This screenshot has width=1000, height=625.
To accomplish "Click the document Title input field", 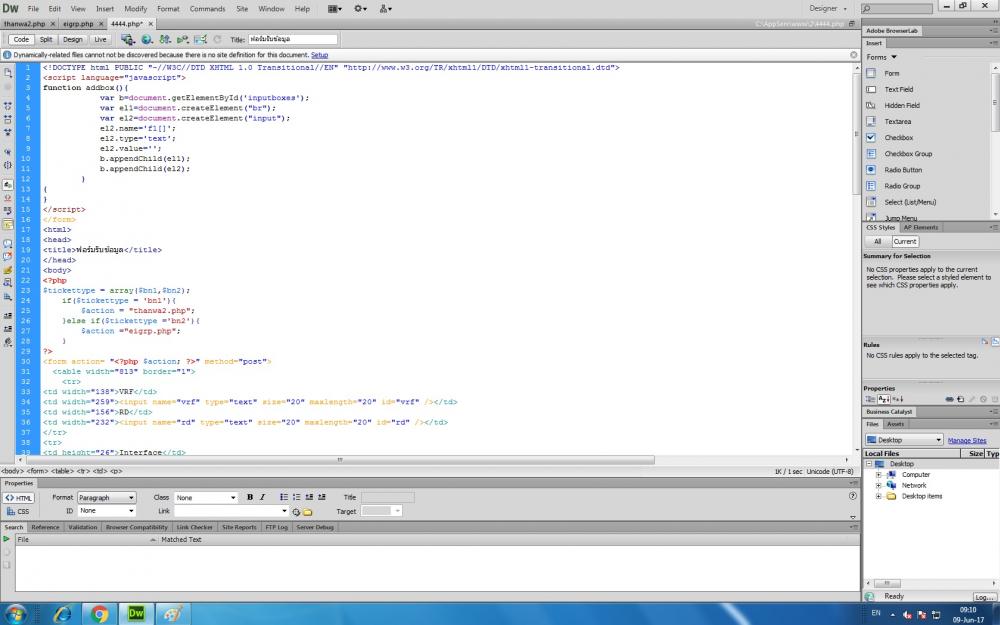I will pyautogui.click(x=293, y=40).
